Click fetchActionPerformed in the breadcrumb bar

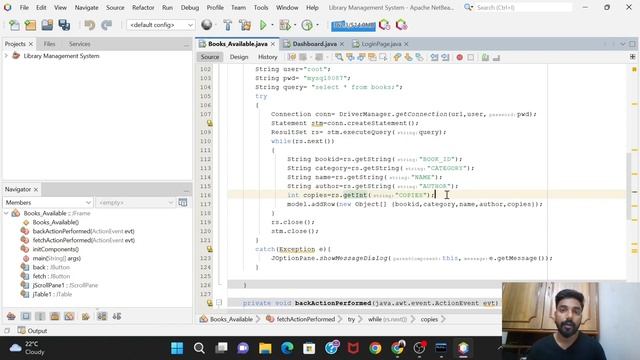[305, 319]
